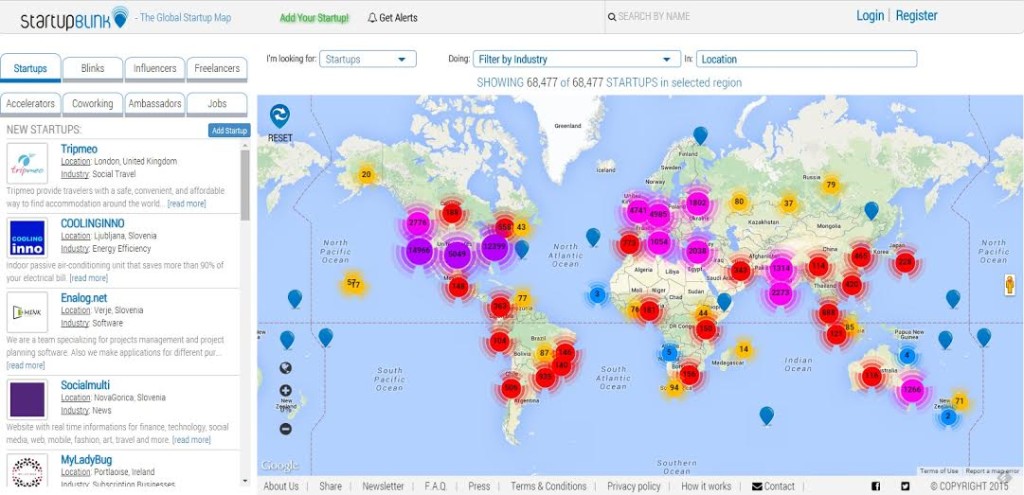Open the 1266 cluster in Australia
The width and height of the screenshot is (1024, 495).
pyautogui.click(x=912, y=391)
